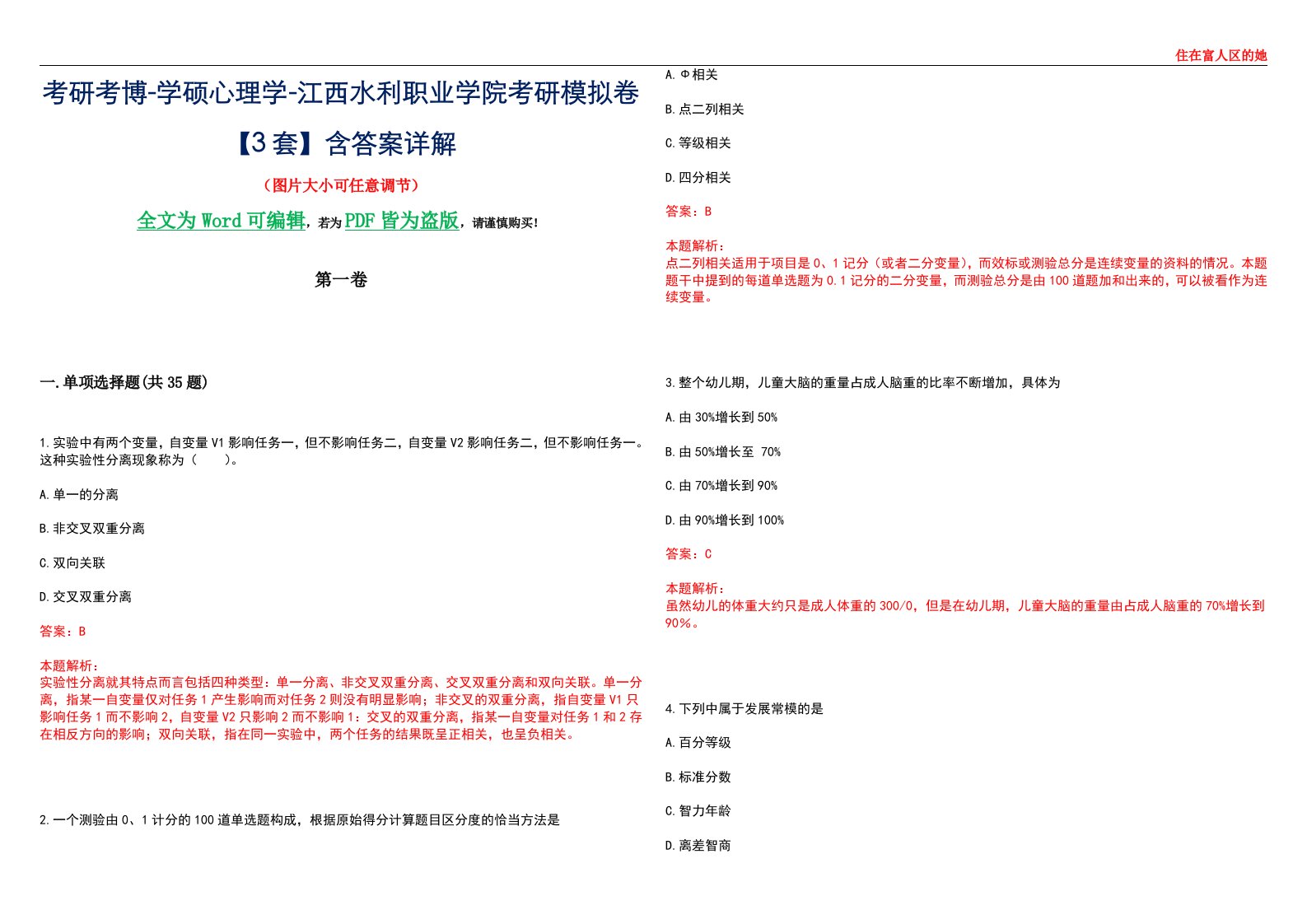Click the red note (图片大小可任意调节)
The width and height of the screenshot is (1307, 924).
click(x=341, y=185)
